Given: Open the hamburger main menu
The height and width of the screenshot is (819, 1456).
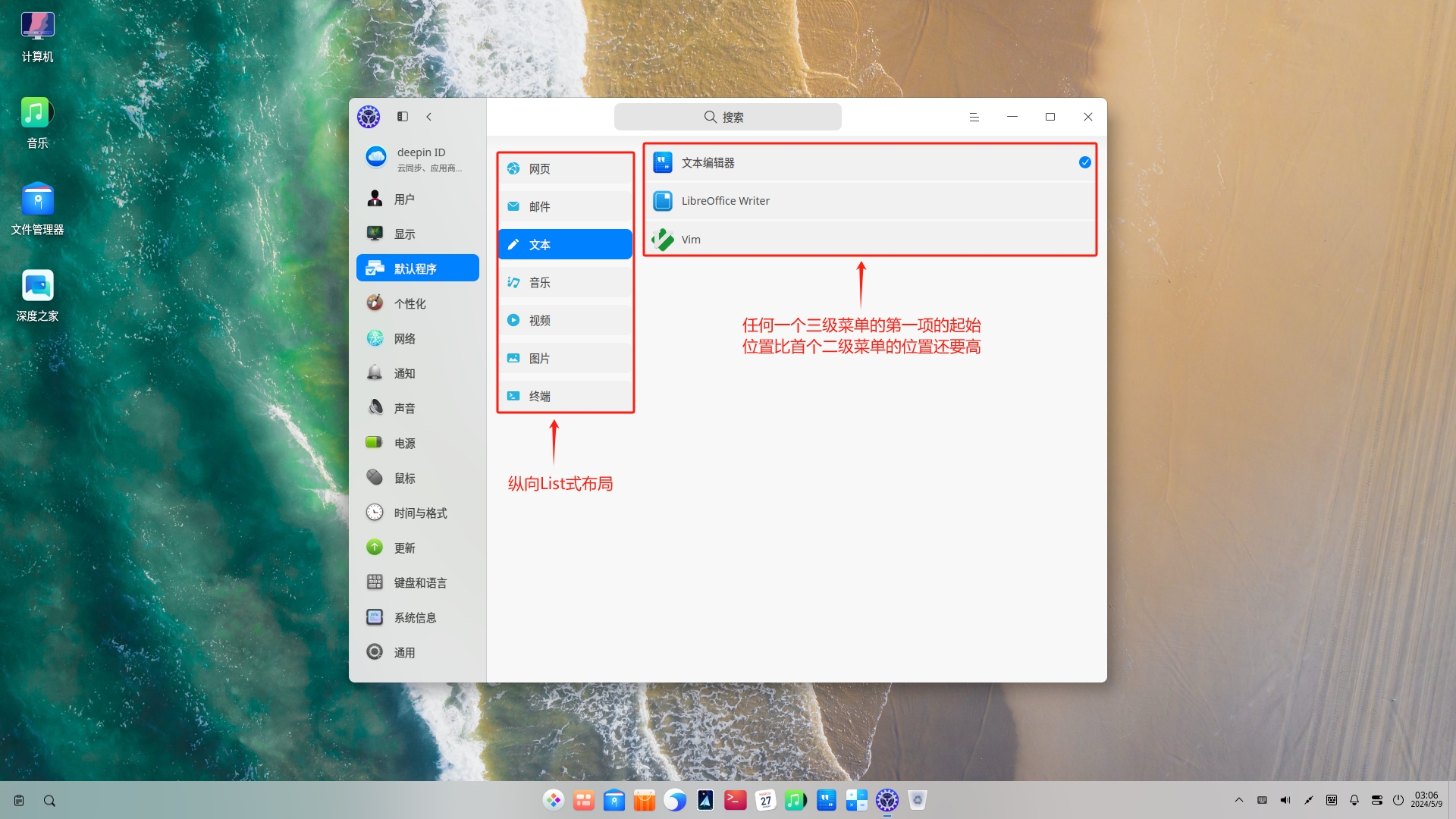Looking at the screenshot, I should pos(974,117).
